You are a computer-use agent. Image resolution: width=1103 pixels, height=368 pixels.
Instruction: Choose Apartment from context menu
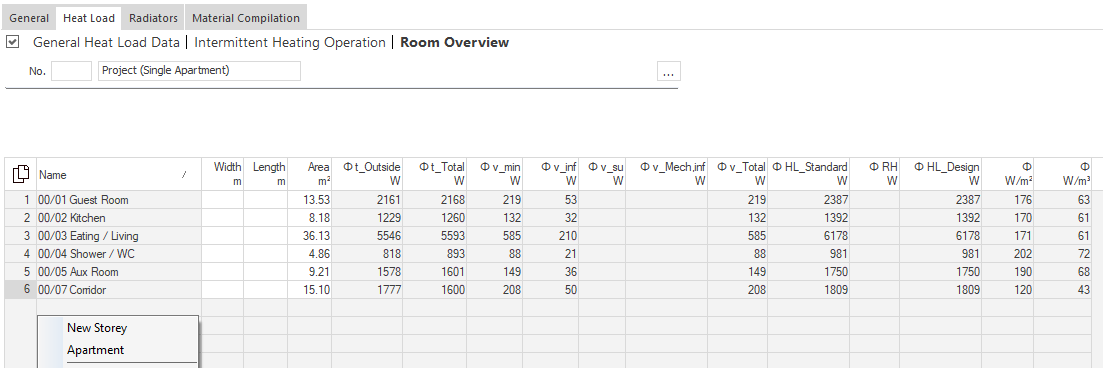click(x=96, y=350)
